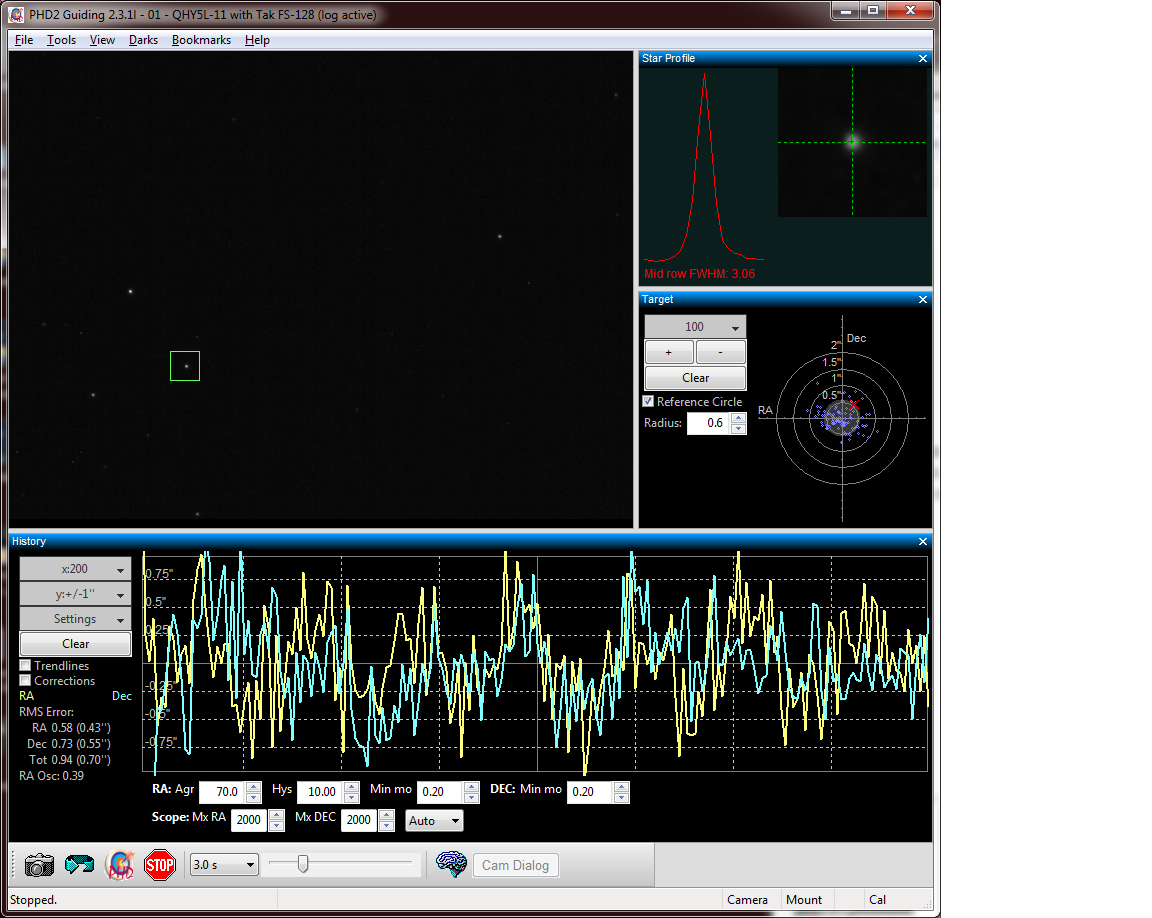Click the RA Agr input field
Image resolution: width=1152 pixels, height=918 pixels.
pyautogui.click(x=221, y=792)
